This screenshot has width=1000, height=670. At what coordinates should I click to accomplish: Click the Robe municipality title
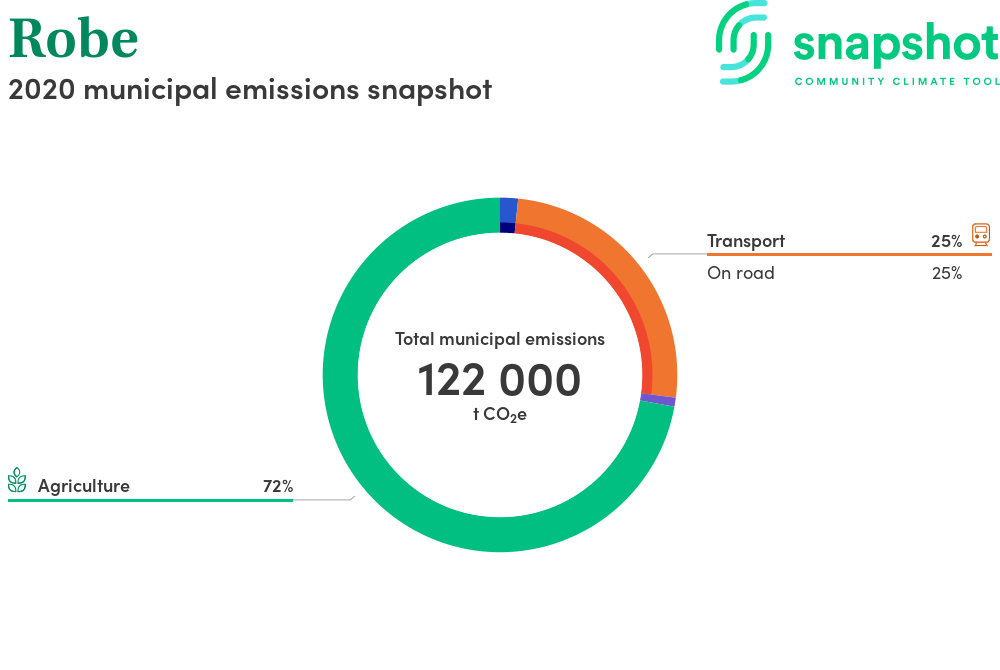click(x=73, y=39)
